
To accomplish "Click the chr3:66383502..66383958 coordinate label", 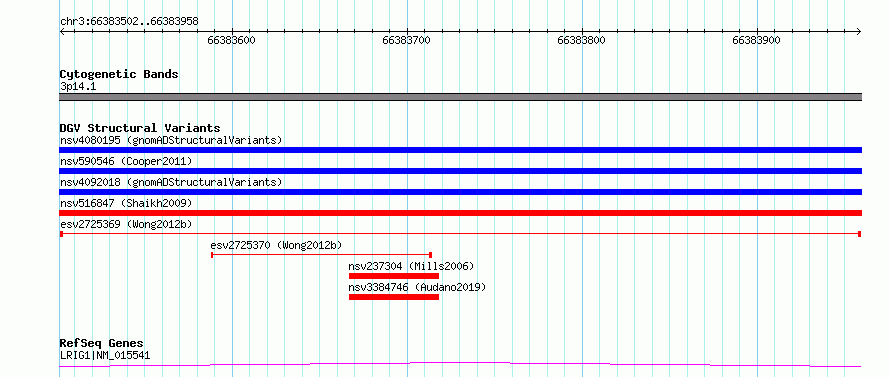I will pyautogui.click(x=129, y=22).
